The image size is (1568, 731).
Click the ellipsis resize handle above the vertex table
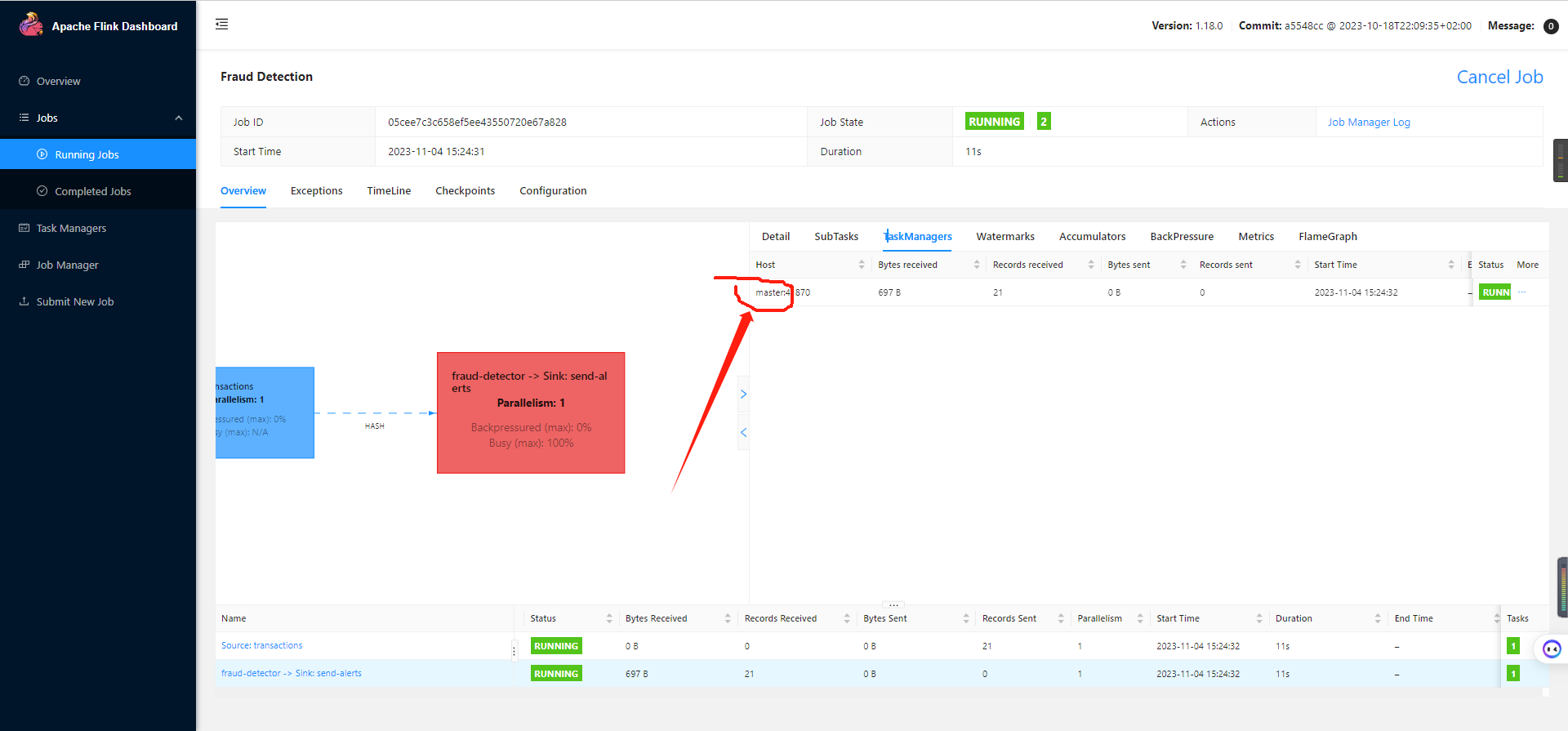(x=894, y=605)
